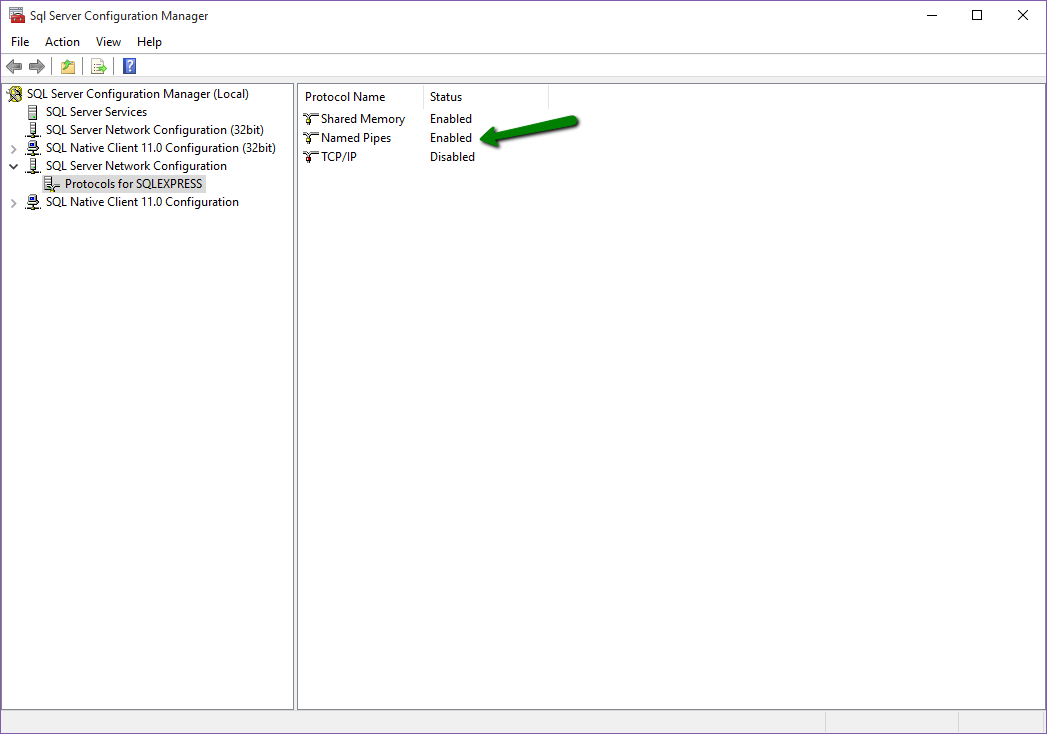This screenshot has height=734, width=1047.
Task: Collapse SQL Server Network Configuration
Action: tap(13, 165)
